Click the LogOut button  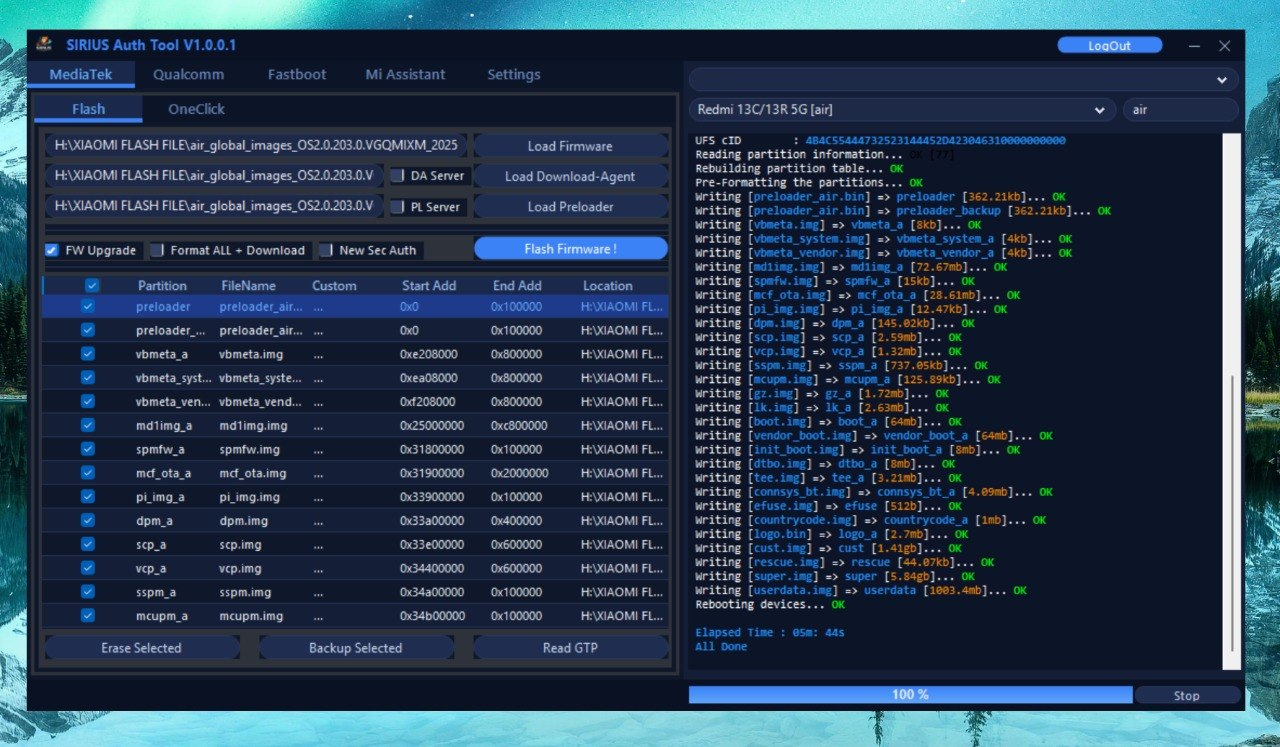1110,46
